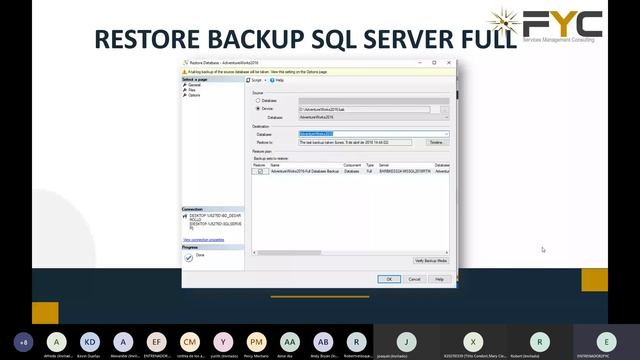Select the AdventureWorks2016-Full Database Backup row

(351, 171)
